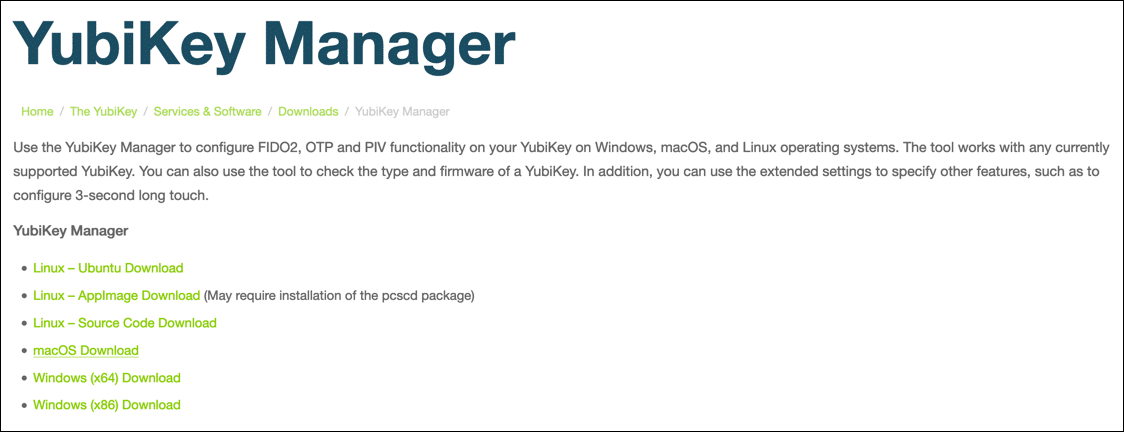
Task: Open Services & Software breadcrumb link
Action: click(207, 112)
